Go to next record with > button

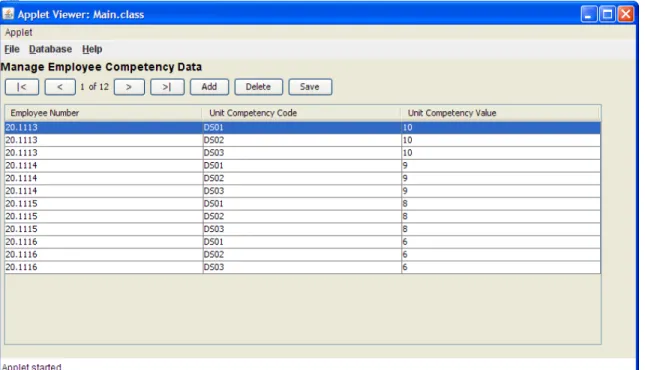(129, 87)
